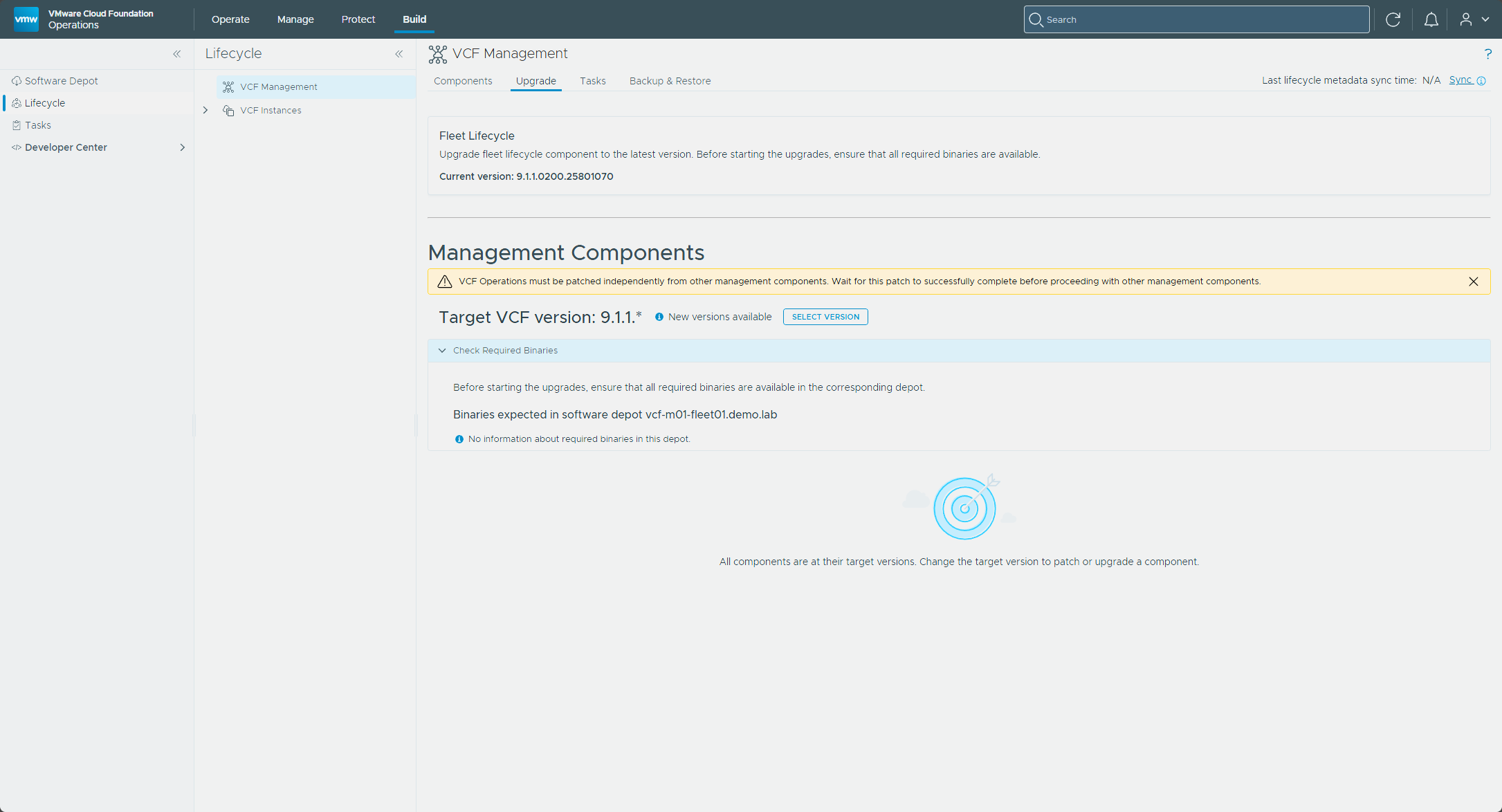Open the dropdown chevron next to user icon
The height and width of the screenshot is (812, 1502).
point(1485,19)
